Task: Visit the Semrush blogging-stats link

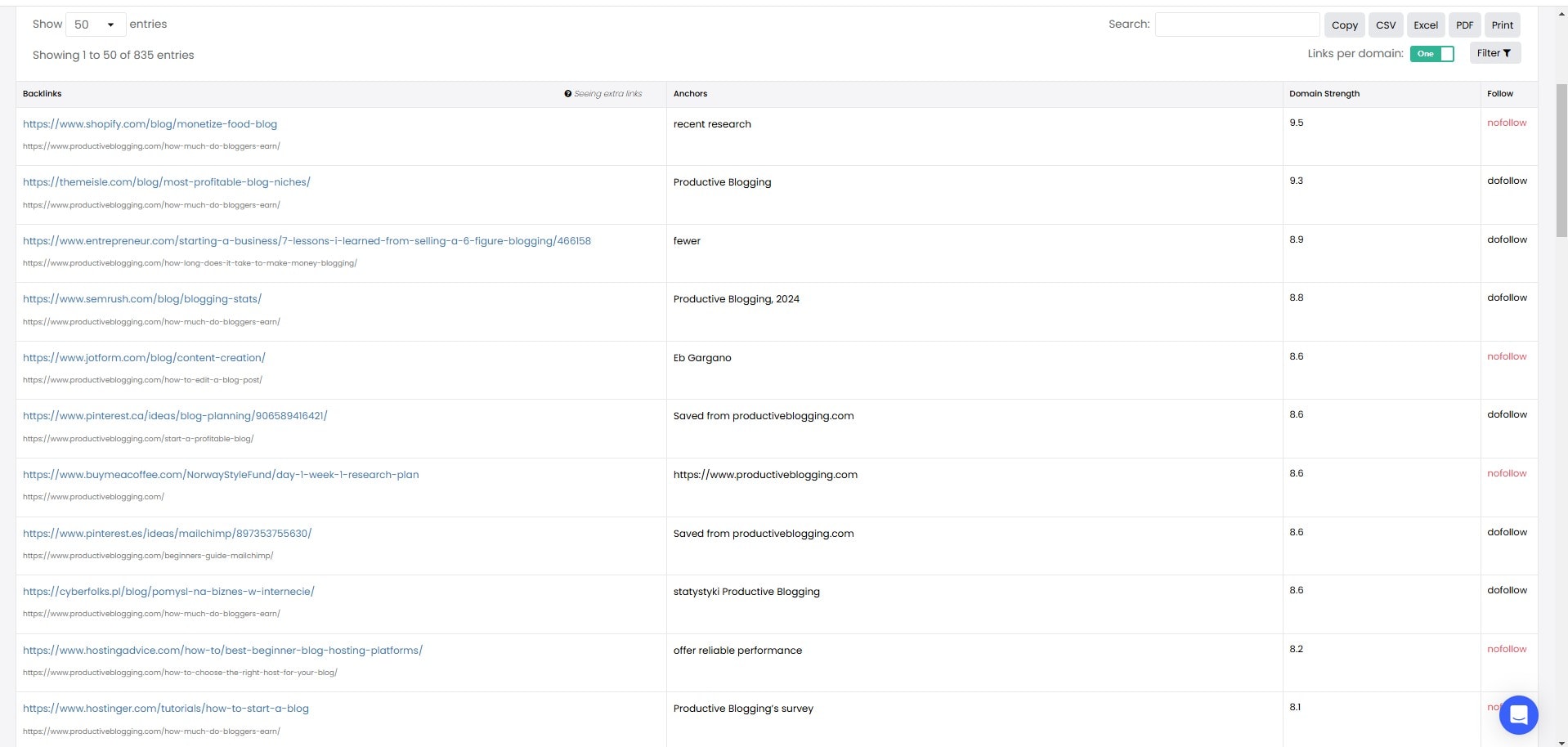Action: pos(141,298)
